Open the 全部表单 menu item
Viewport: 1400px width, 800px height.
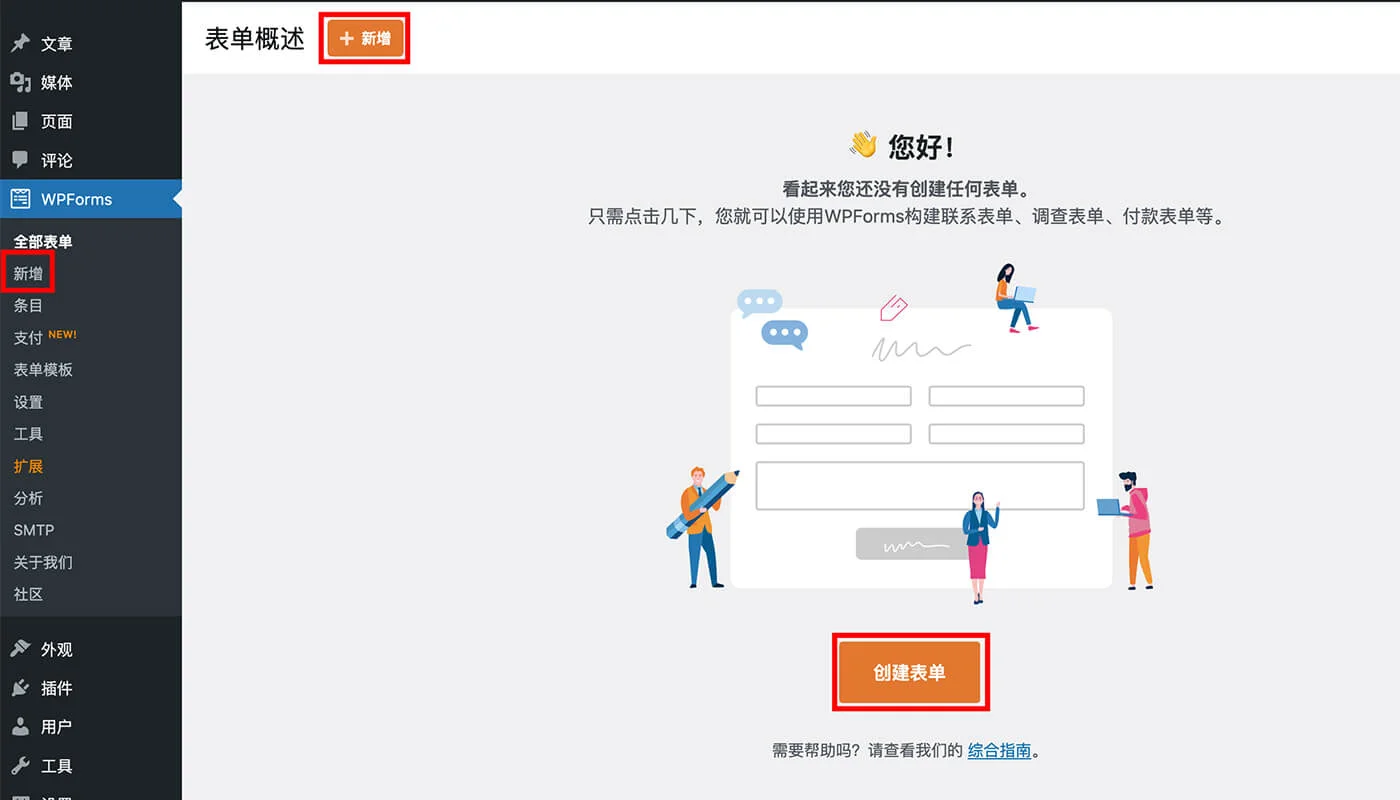pos(44,241)
